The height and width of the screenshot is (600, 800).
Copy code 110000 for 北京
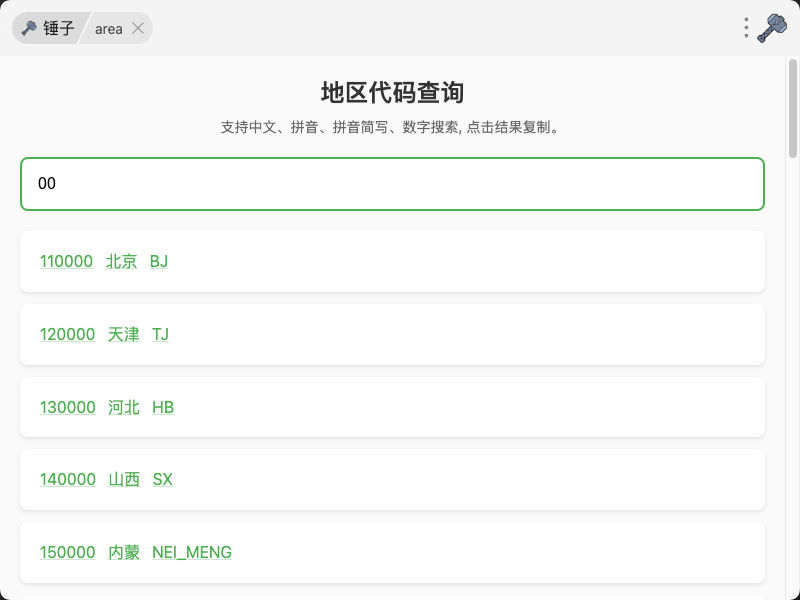(66, 261)
